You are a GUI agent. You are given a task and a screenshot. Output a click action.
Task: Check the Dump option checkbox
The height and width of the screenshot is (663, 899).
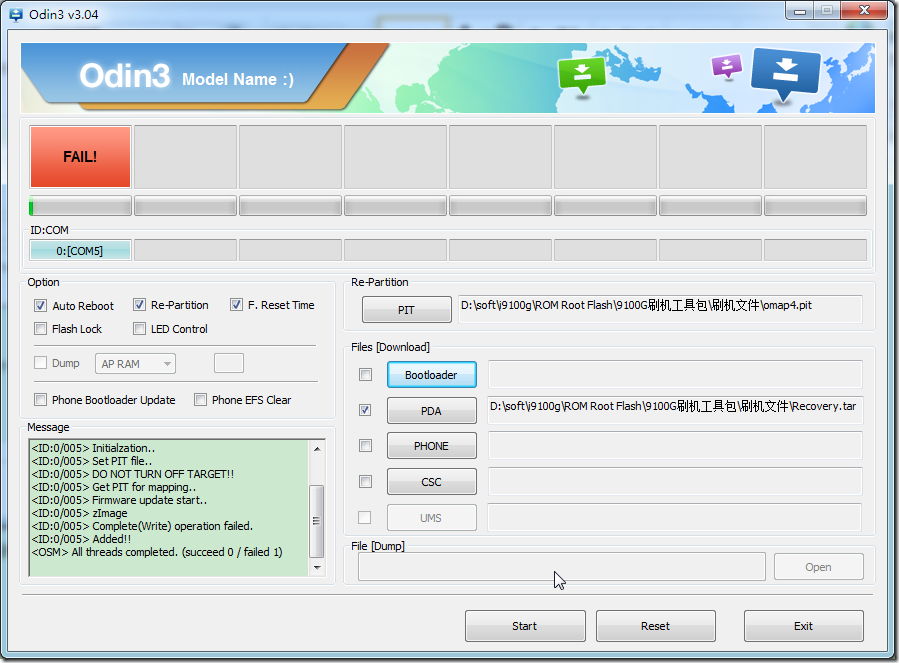[x=40, y=363]
